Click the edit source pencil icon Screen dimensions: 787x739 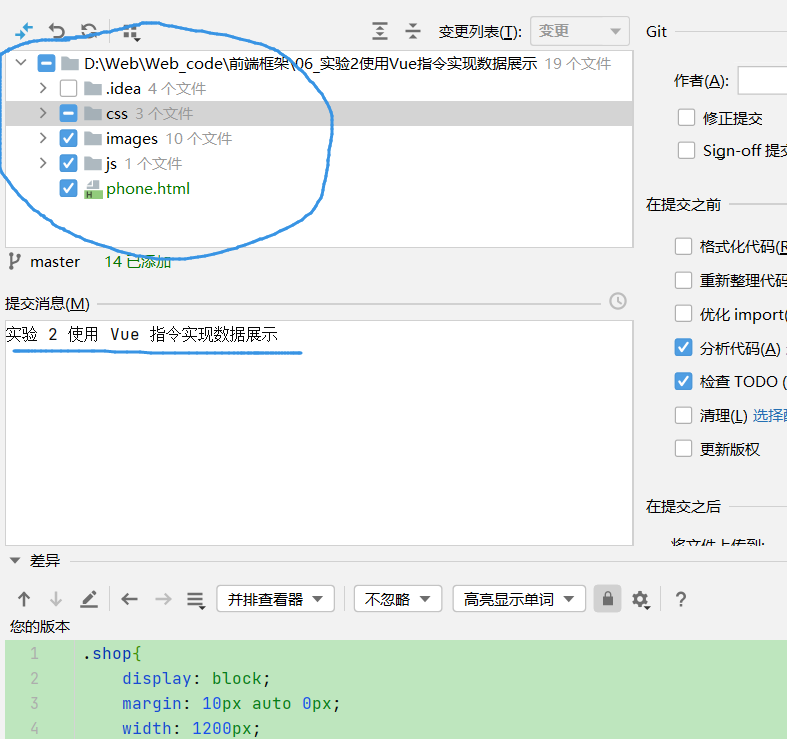click(89, 599)
